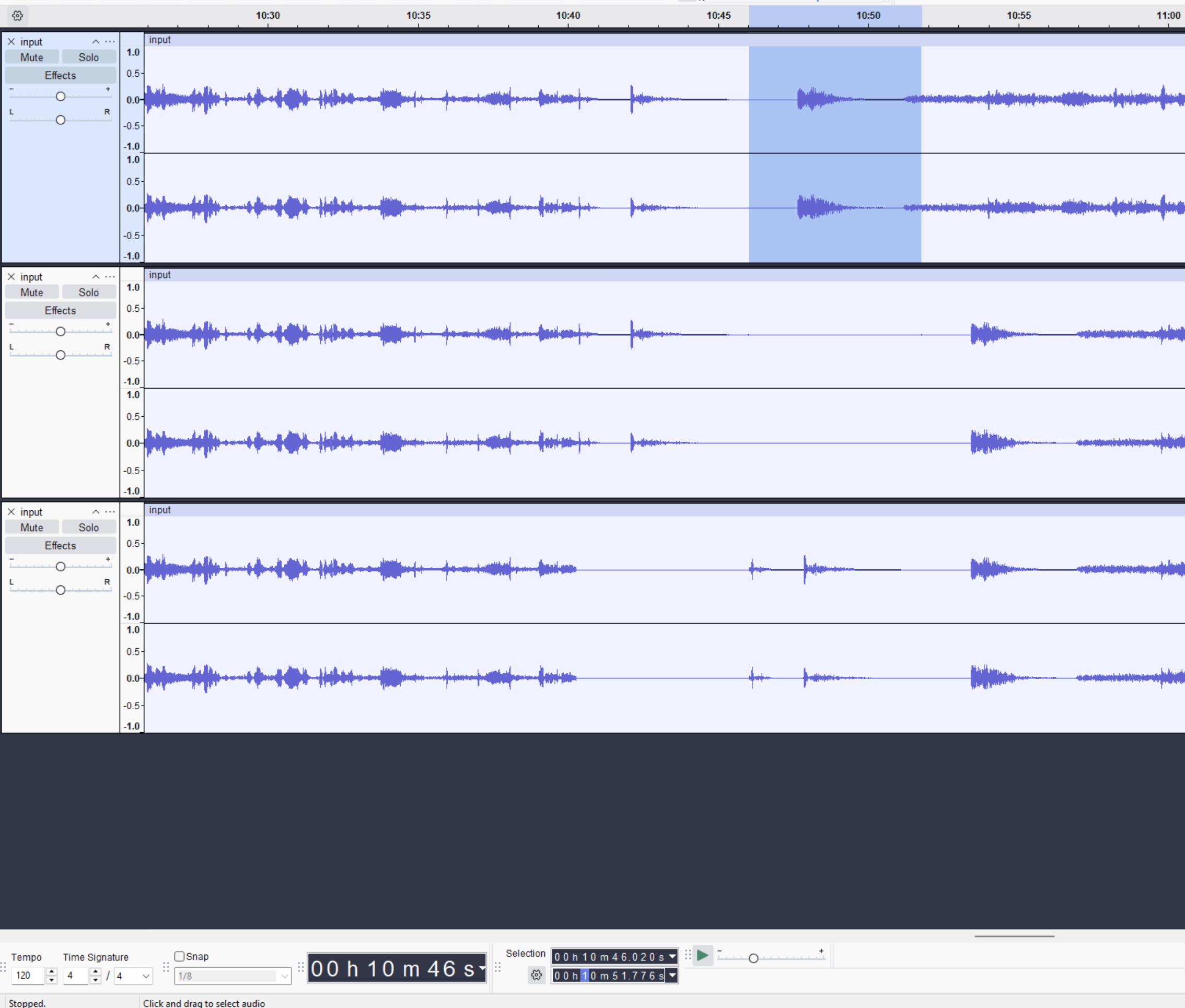
Task: Click the green Play-at-speed button
Action: pos(703,955)
